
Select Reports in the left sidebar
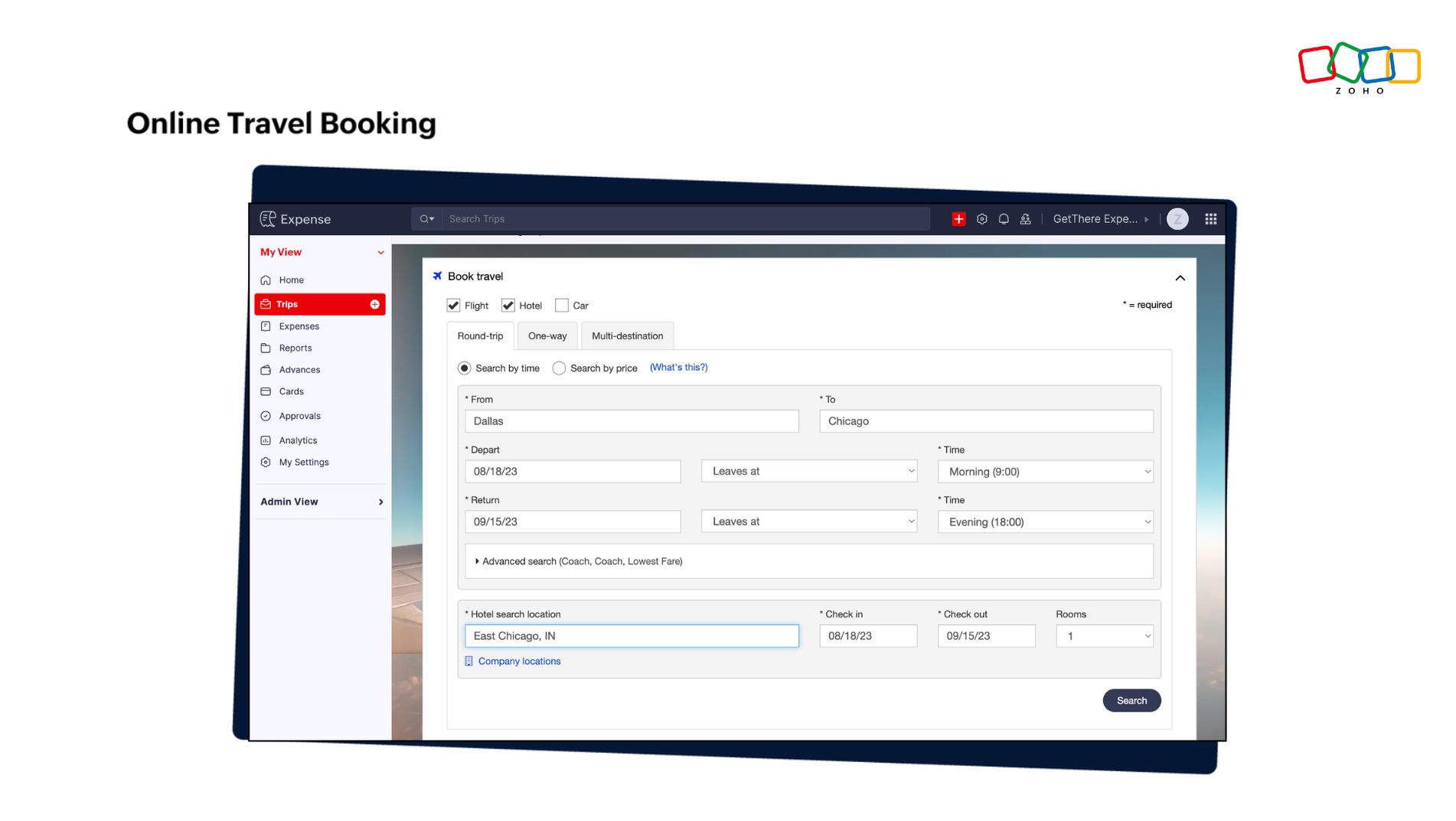point(295,348)
